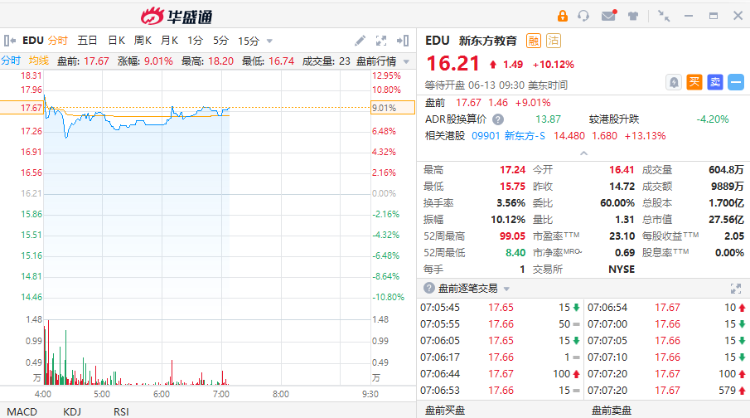The image size is (750, 418).
Task: Click the large 16.21 price
Action: tap(453, 64)
